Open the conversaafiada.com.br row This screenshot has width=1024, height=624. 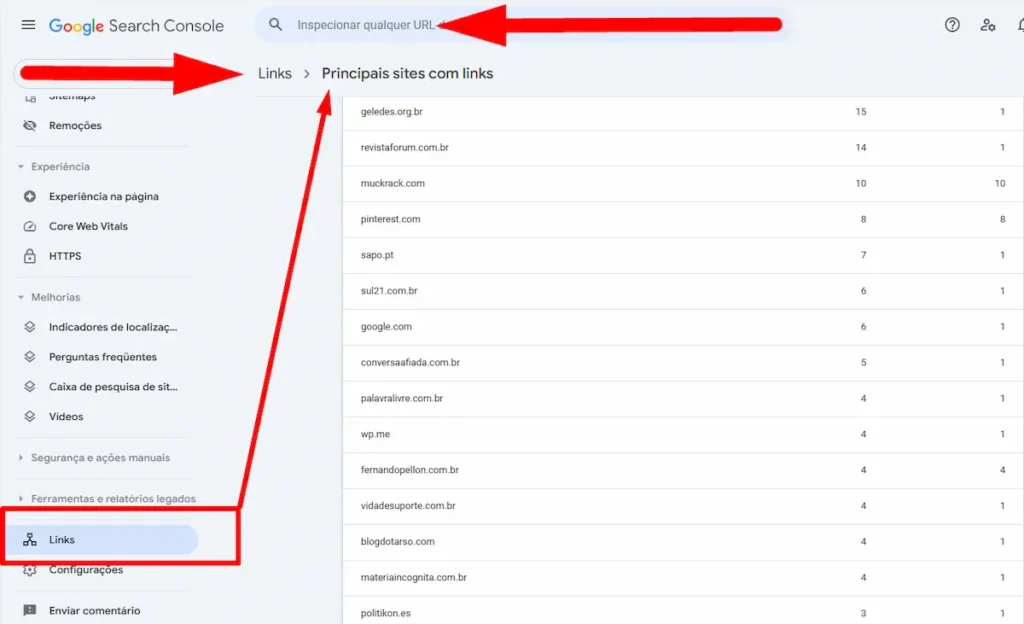[683, 363]
